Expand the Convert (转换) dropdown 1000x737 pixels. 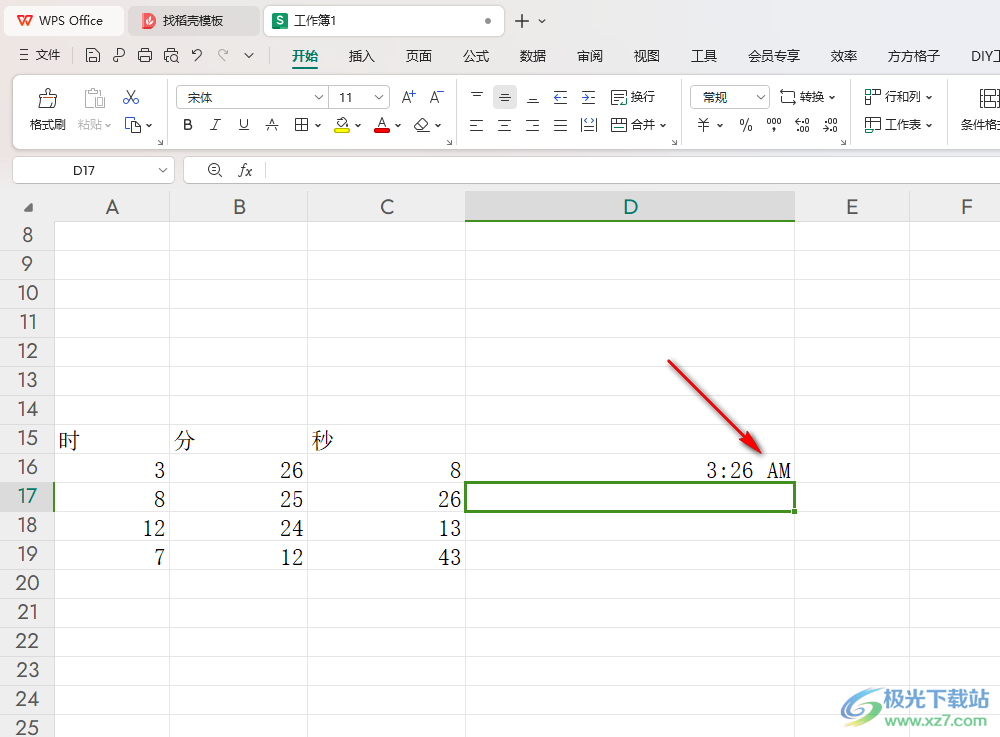click(832, 98)
